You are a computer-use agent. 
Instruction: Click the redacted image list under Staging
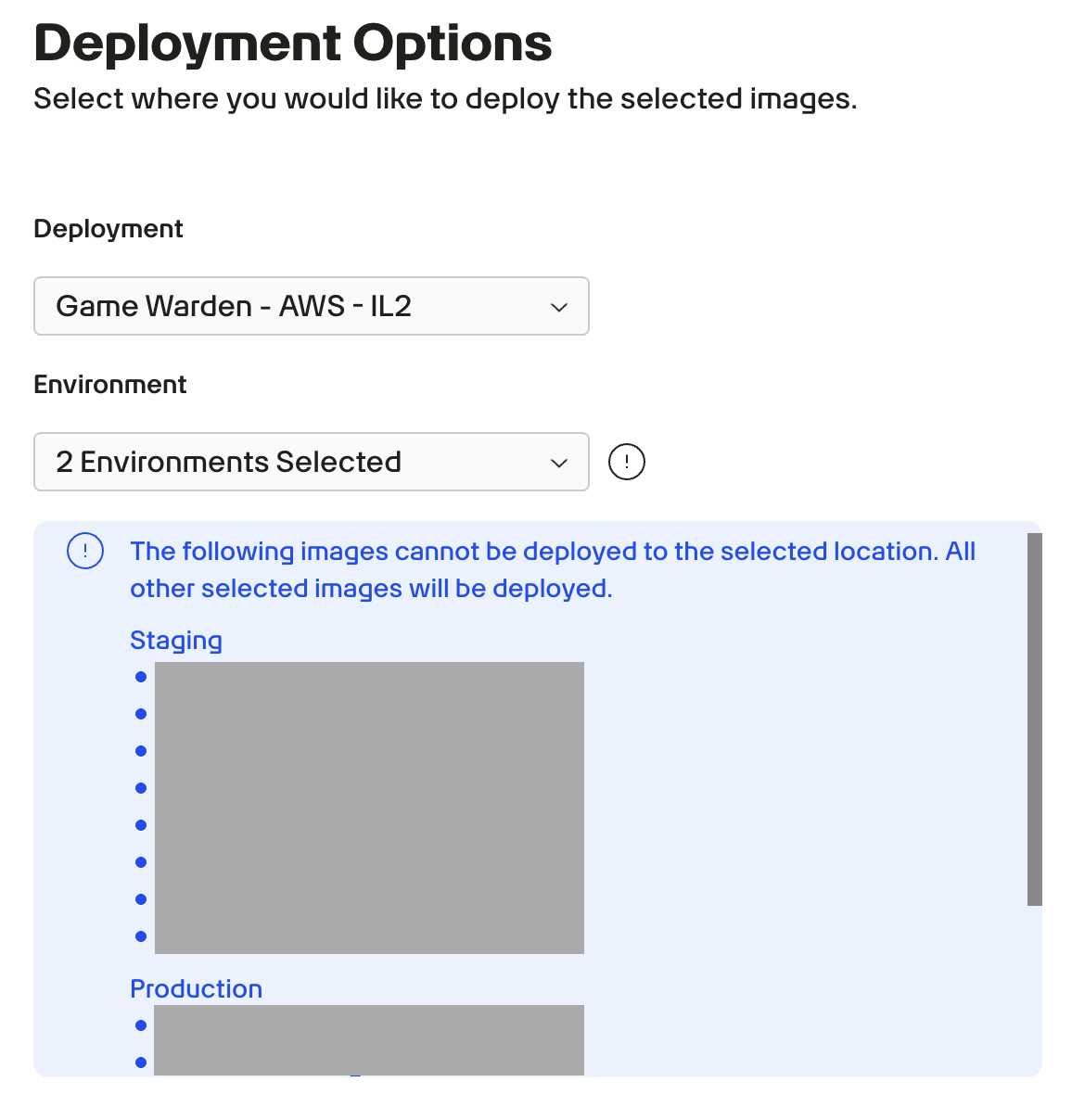(369, 807)
